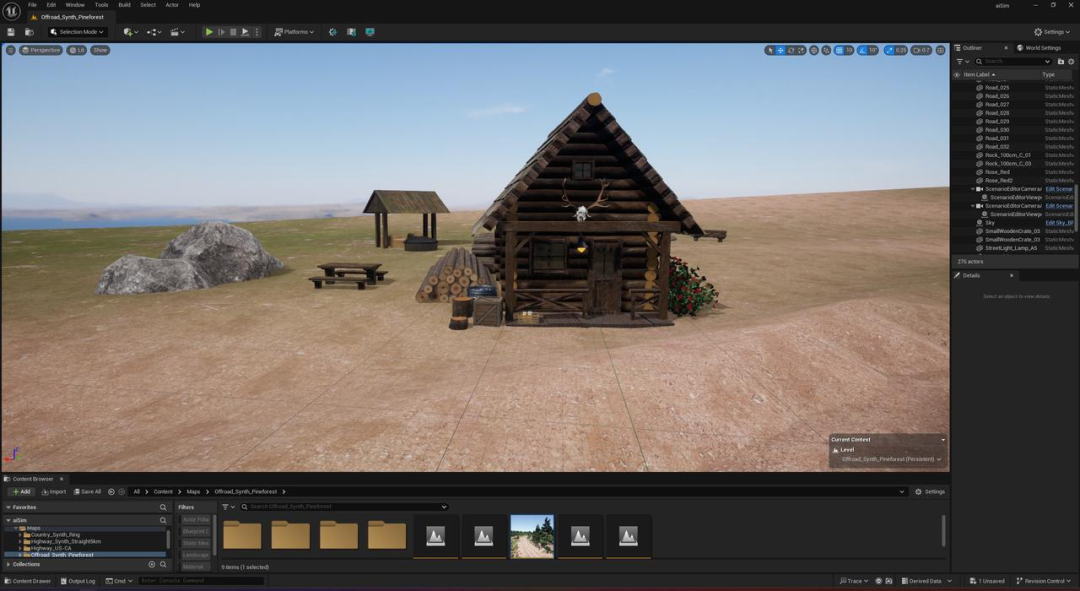Select the translate gizmo tool in viewport
Image resolution: width=1080 pixels, height=591 pixels.
(781, 50)
